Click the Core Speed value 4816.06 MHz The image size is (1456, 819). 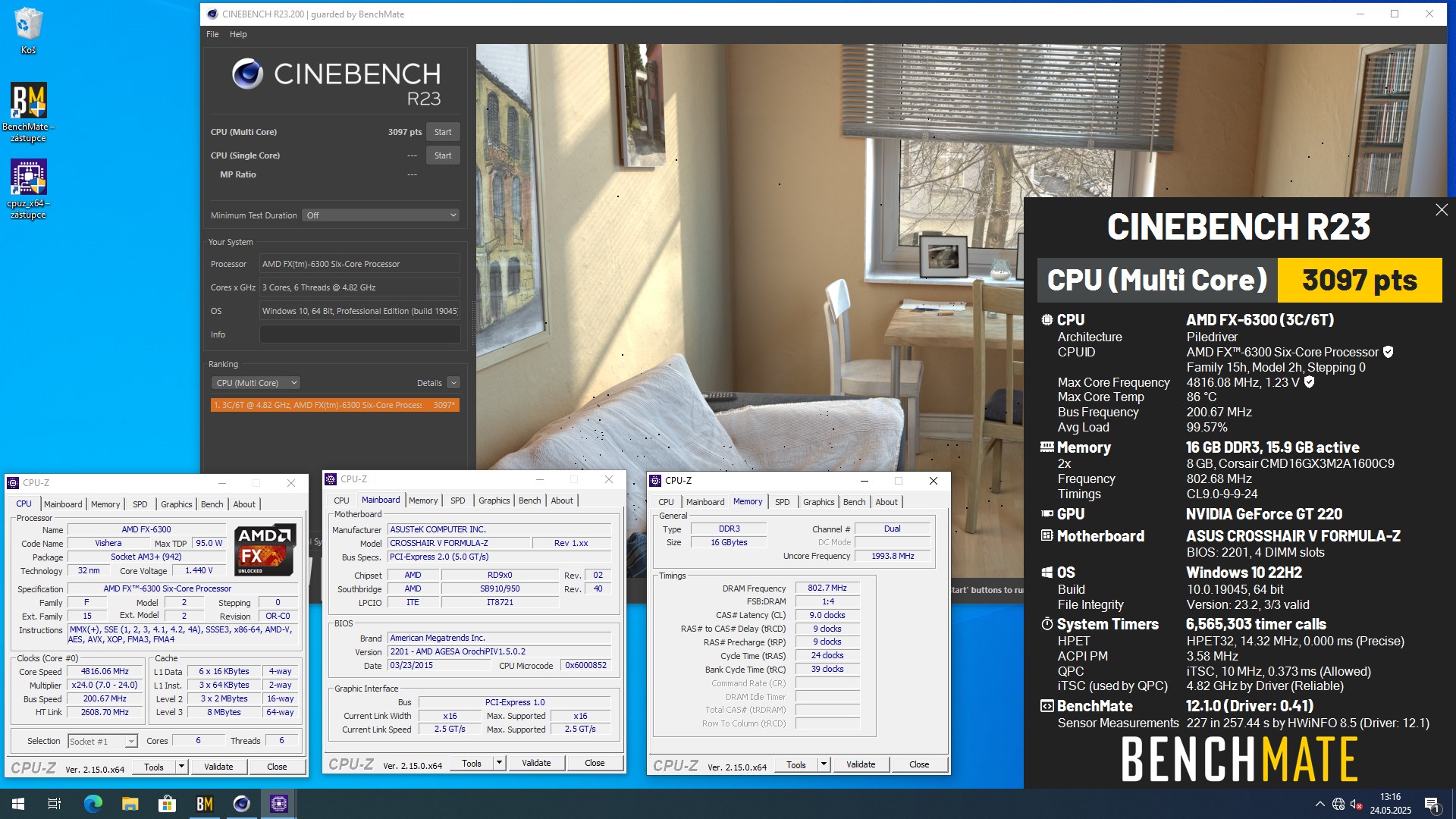click(105, 672)
